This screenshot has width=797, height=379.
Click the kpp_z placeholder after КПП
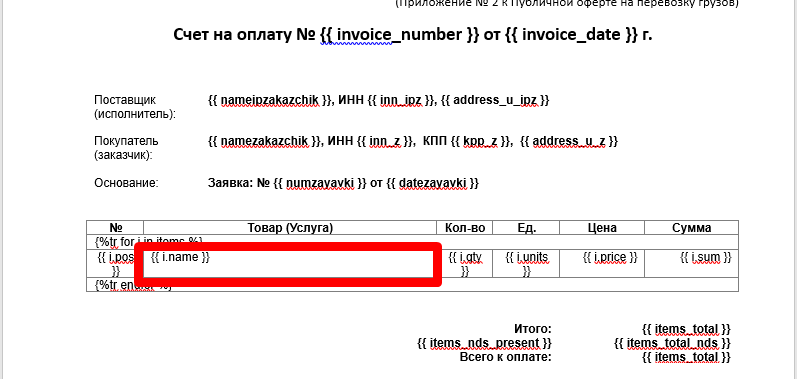(480, 141)
